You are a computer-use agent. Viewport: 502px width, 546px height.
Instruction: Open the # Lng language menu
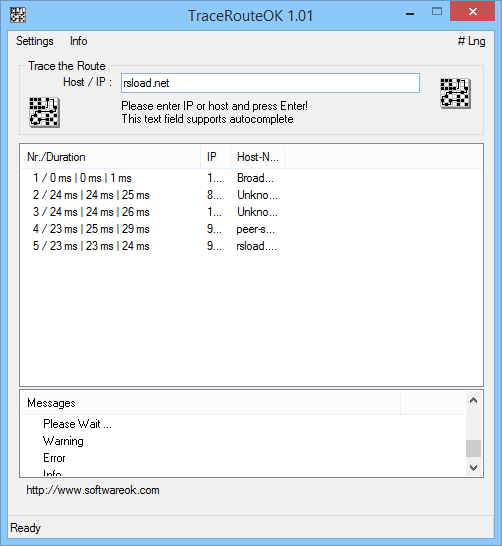tap(471, 41)
